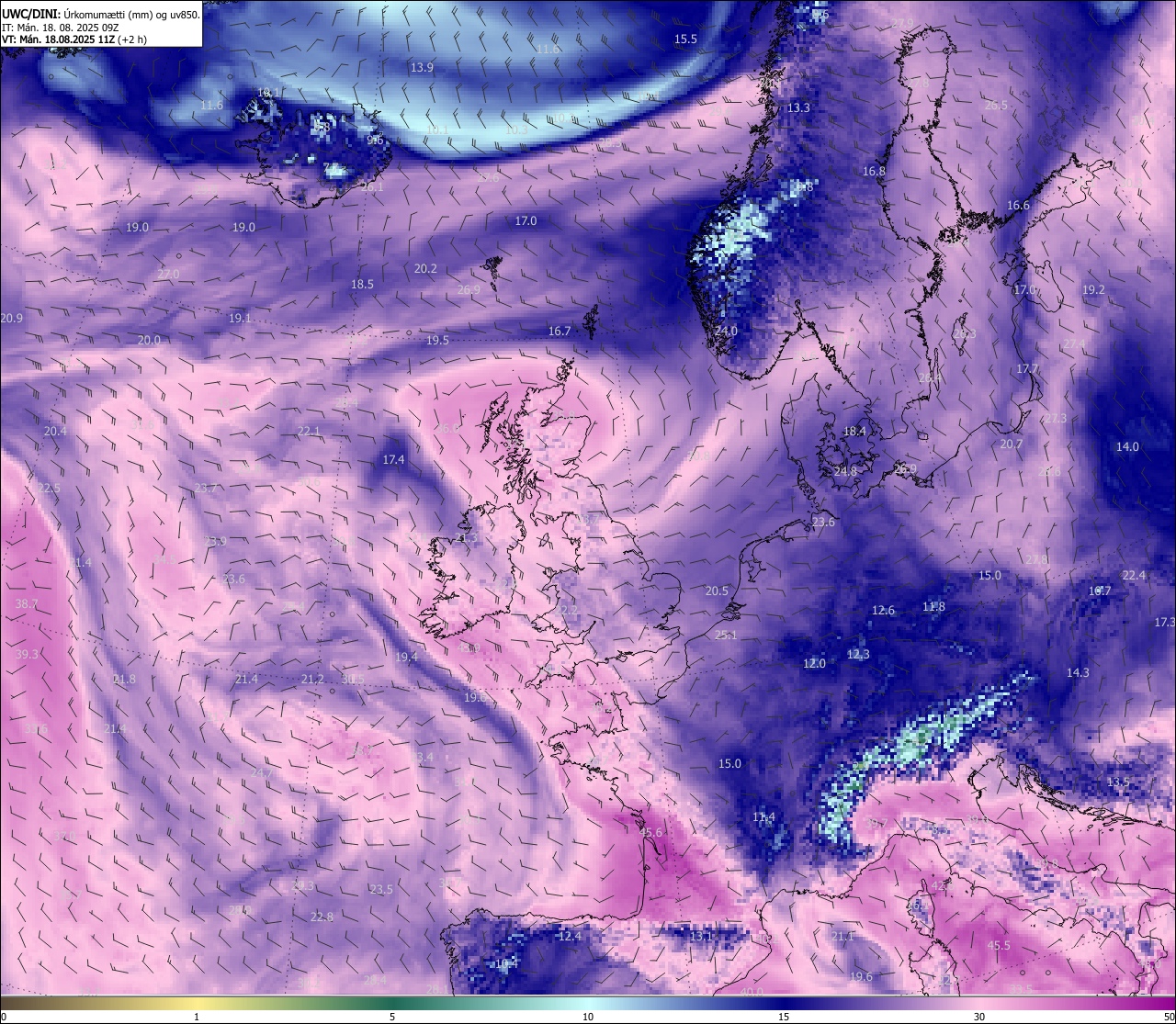Click the 21.1 value label

842,937
